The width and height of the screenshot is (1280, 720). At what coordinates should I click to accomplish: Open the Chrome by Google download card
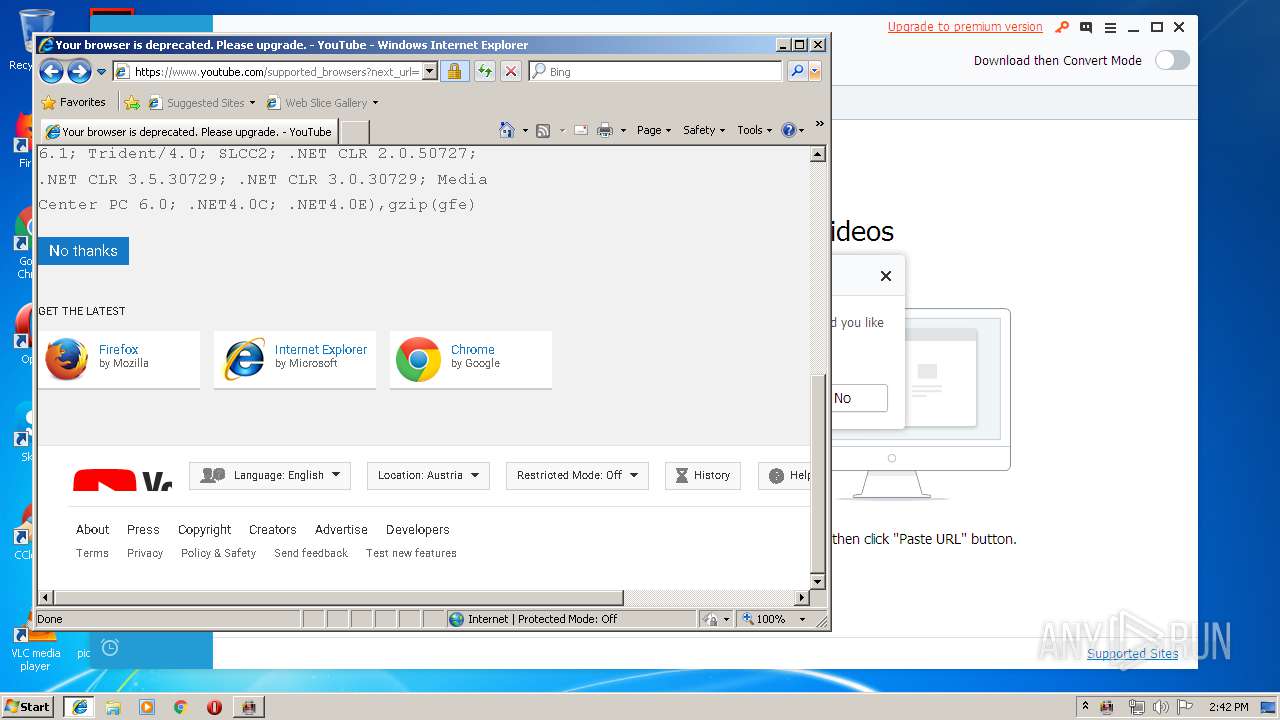pyautogui.click(x=471, y=360)
